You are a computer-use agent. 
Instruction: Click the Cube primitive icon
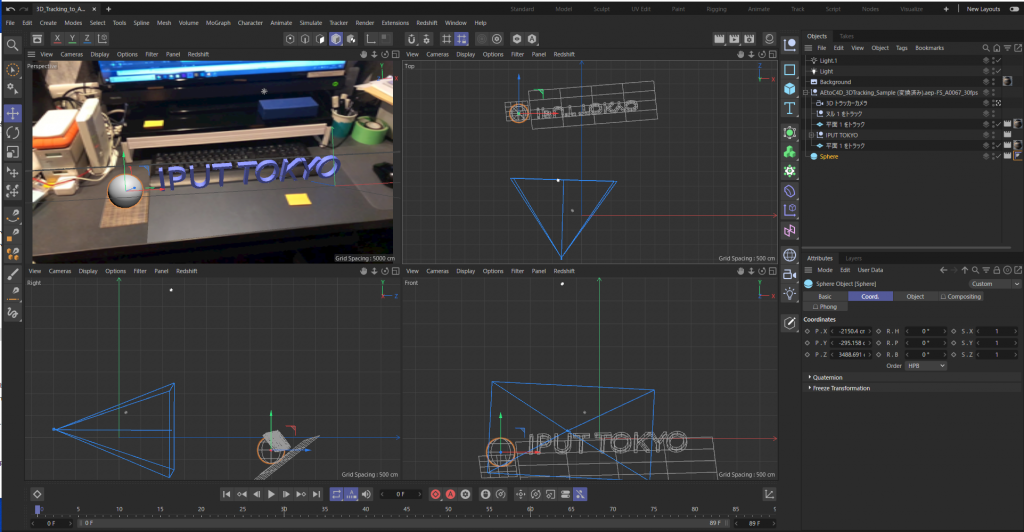(x=790, y=89)
